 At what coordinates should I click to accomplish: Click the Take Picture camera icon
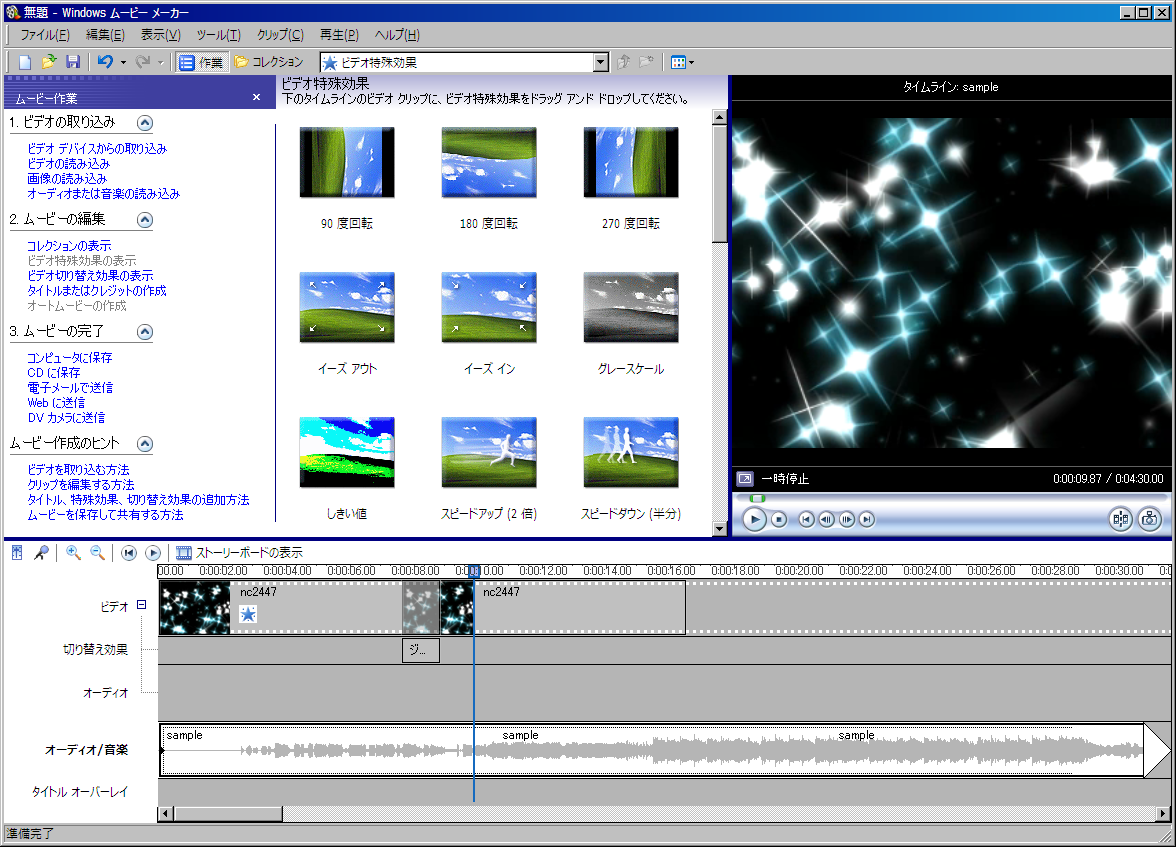[x=1150, y=519]
